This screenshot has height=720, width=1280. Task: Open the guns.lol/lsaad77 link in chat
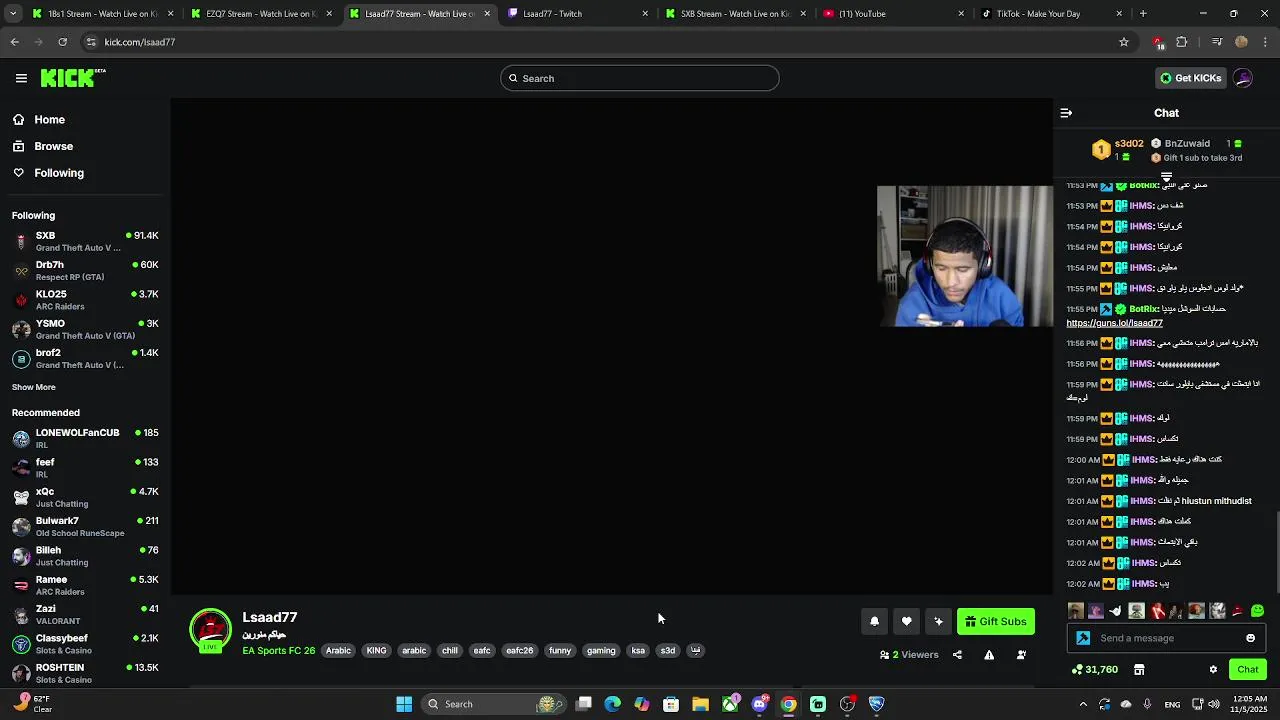coord(1114,323)
